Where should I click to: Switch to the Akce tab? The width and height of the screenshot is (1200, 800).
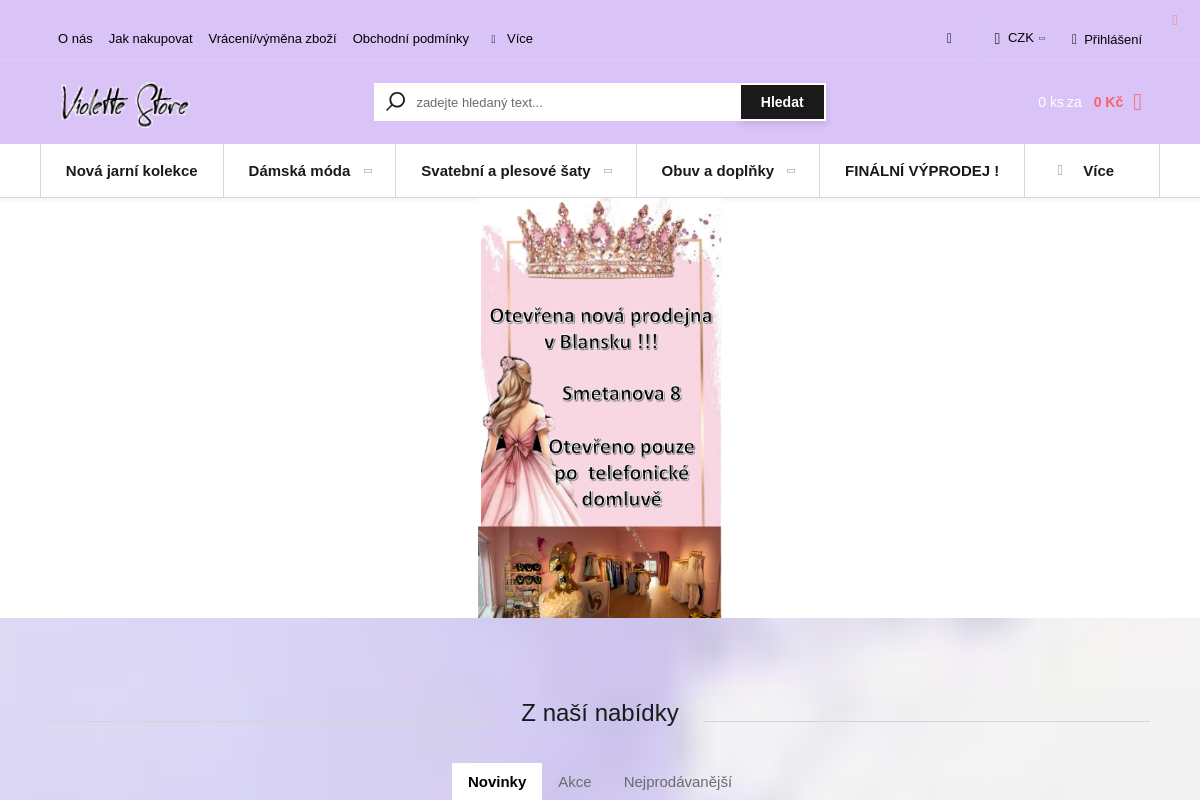574,781
